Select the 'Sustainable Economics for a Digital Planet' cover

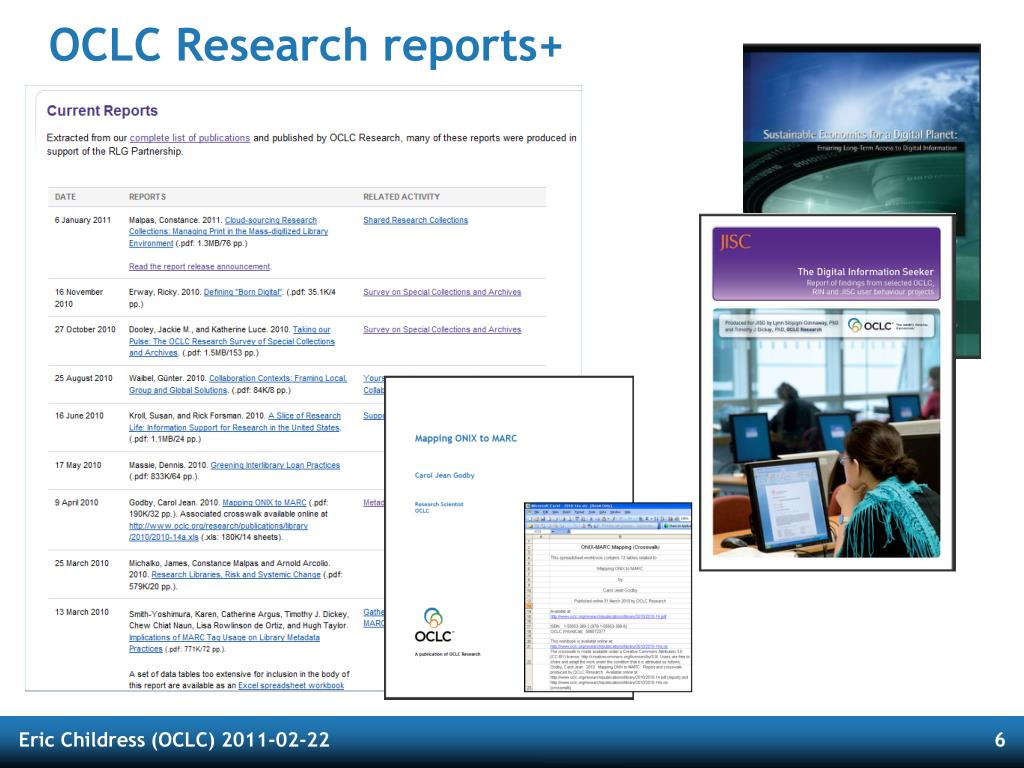861,129
